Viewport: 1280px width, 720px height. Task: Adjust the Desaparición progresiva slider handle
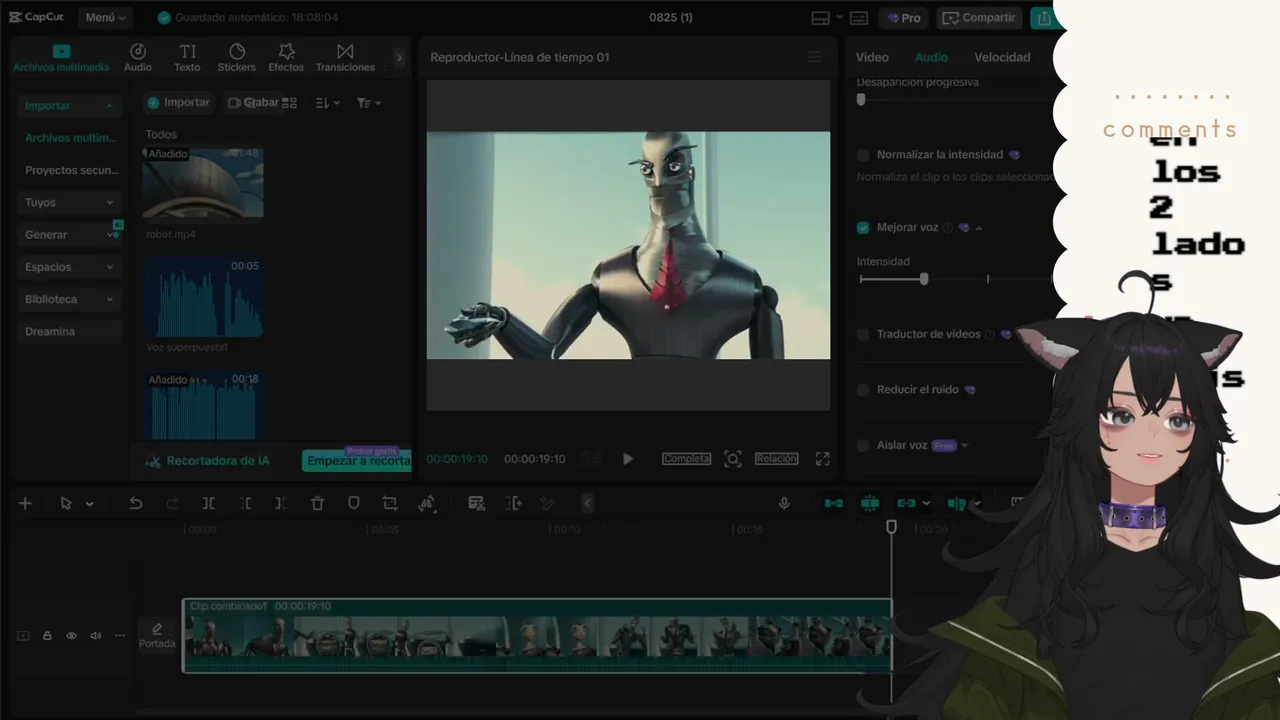[x=861, y=99]
